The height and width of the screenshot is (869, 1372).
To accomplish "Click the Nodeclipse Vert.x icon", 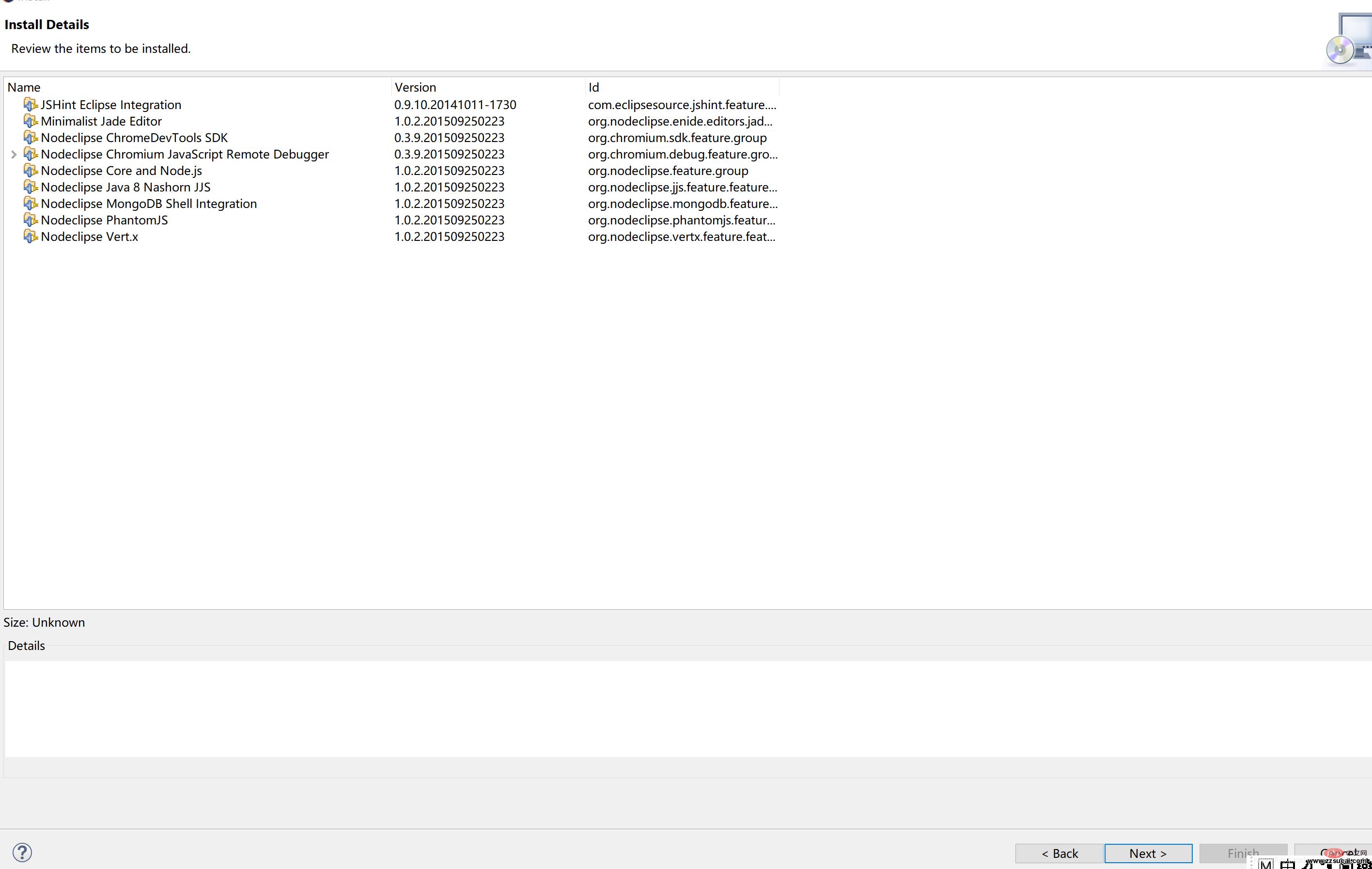I will 31,236.
